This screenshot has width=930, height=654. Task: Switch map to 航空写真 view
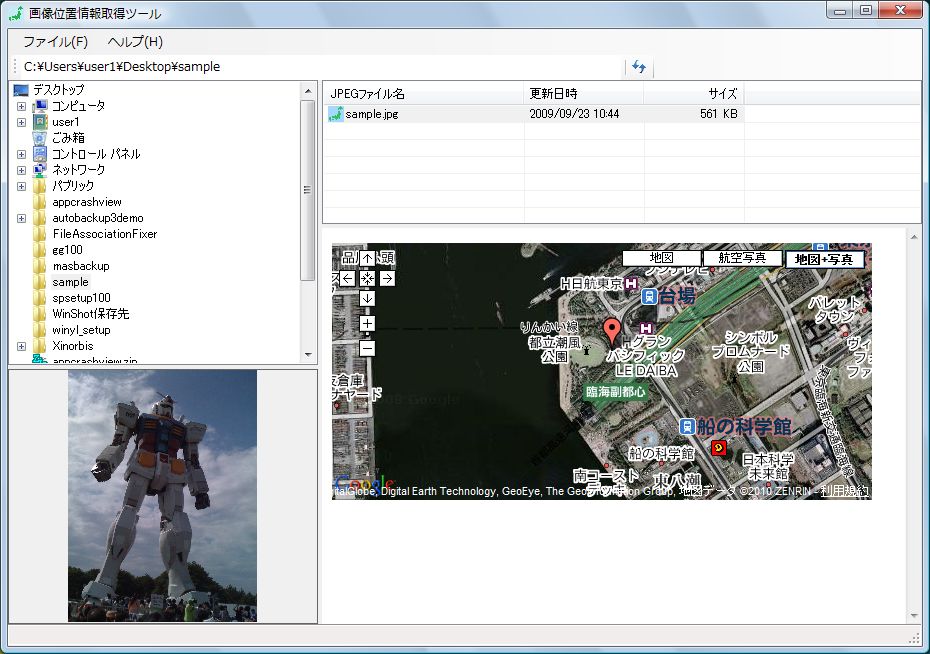742,258
